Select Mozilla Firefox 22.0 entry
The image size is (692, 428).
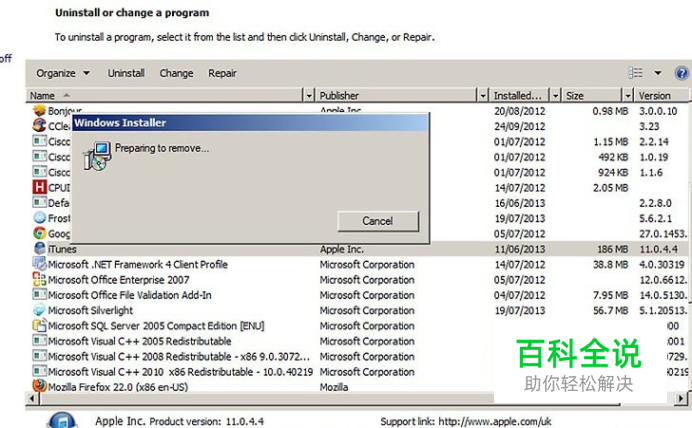click(118, 387)
